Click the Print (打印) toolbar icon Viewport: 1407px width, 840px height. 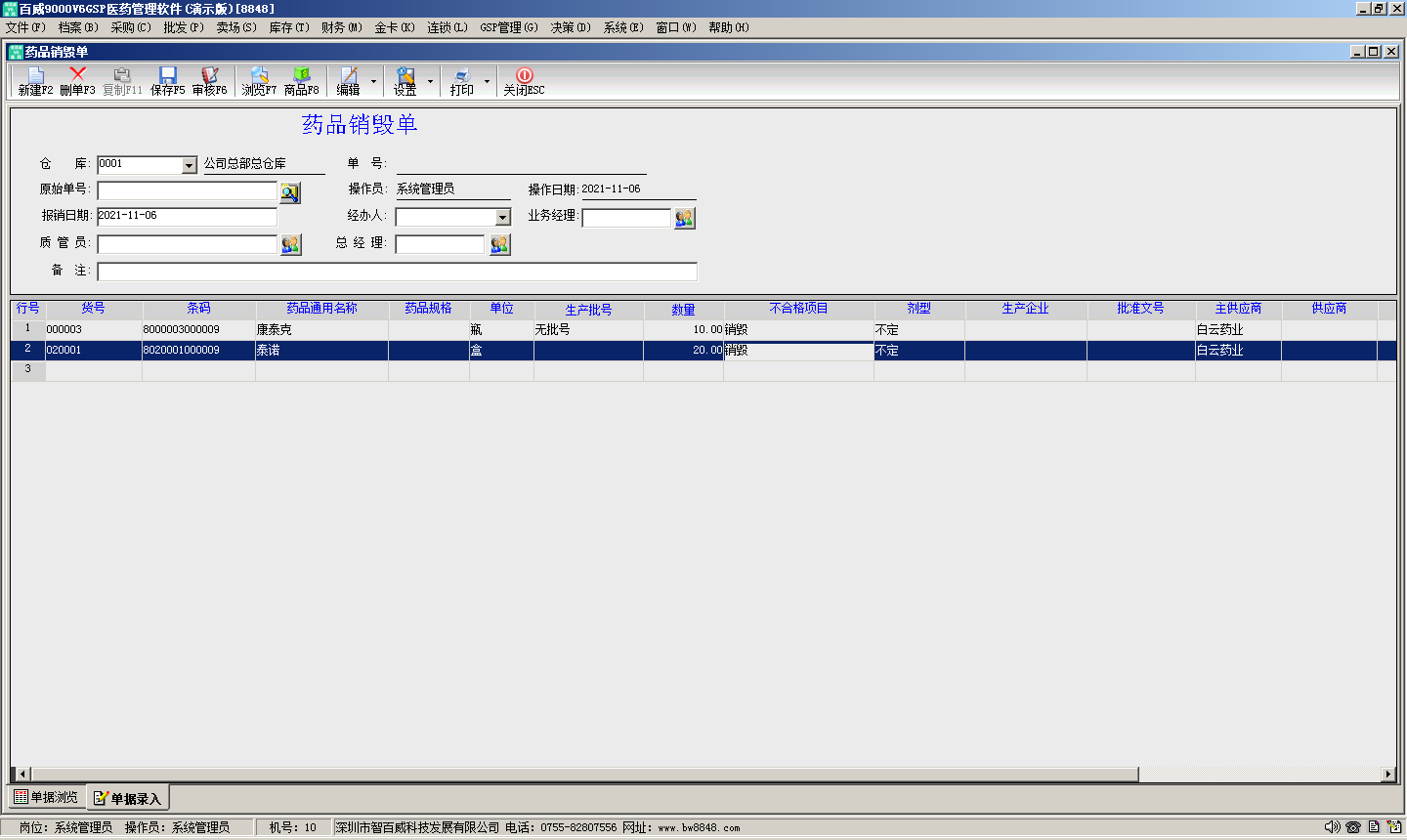click(x=461, y=81)
